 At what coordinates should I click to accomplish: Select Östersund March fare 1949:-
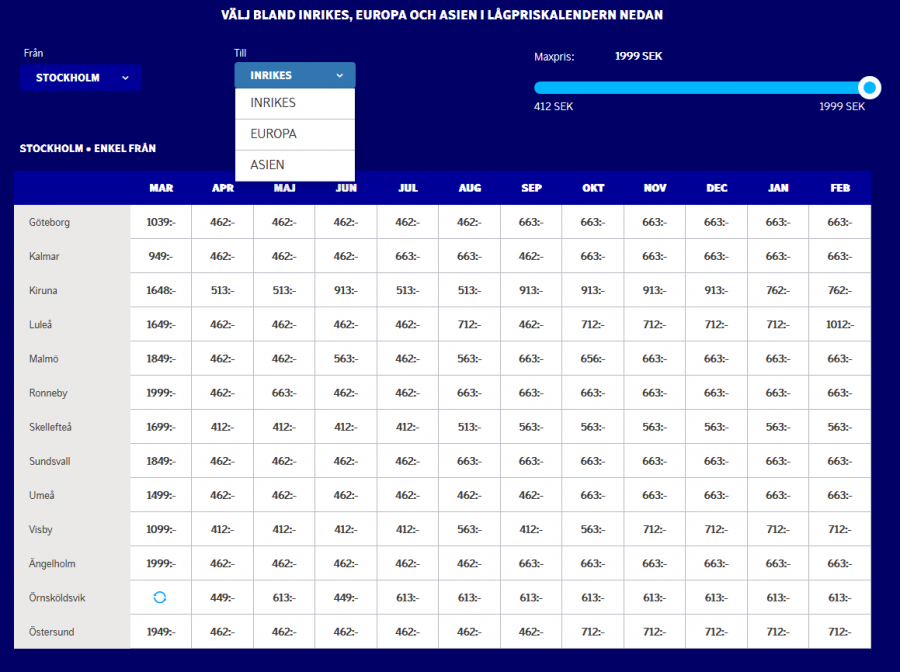tap(160, 632)
